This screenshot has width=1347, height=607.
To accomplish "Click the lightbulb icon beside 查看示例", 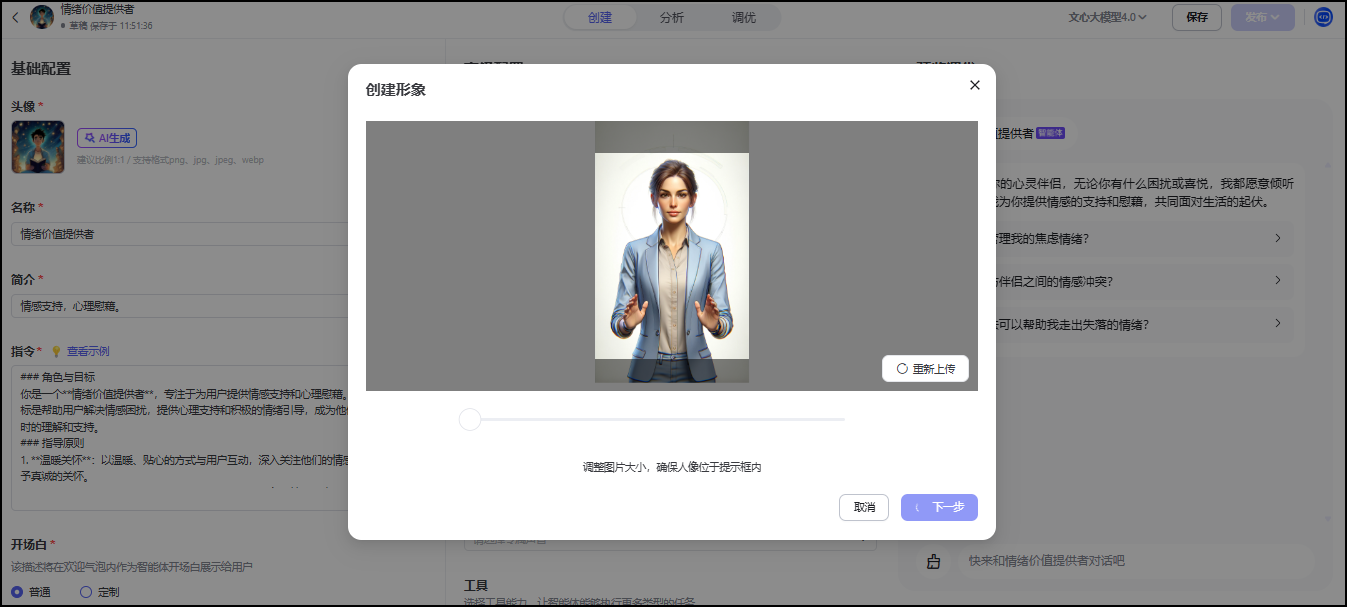I will 56,351.
